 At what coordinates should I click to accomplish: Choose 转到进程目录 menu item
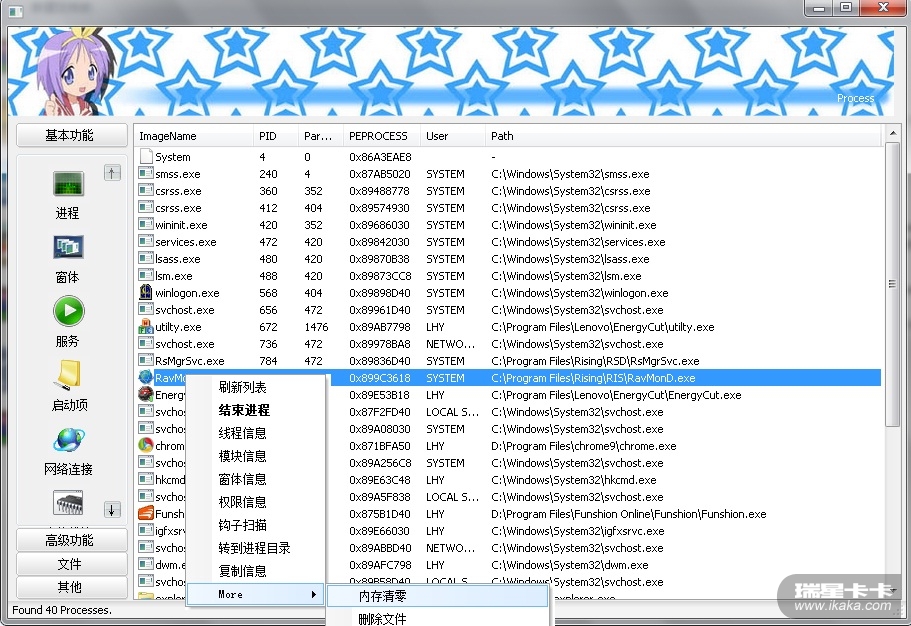click(256, 548)
